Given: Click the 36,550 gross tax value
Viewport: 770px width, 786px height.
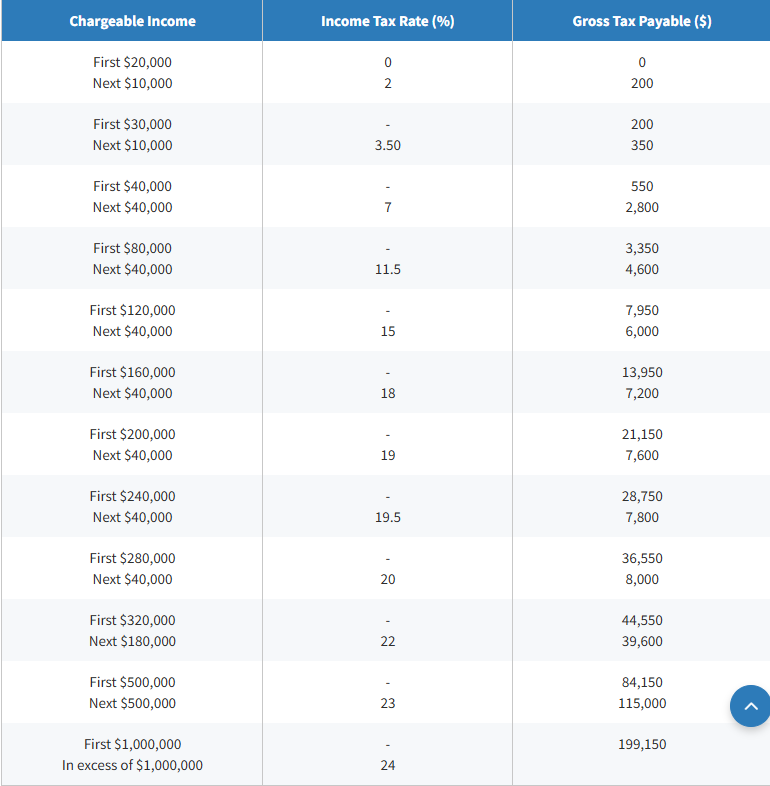Looking at the screenshot, I should pyautogui.click(x=642, y=558).
